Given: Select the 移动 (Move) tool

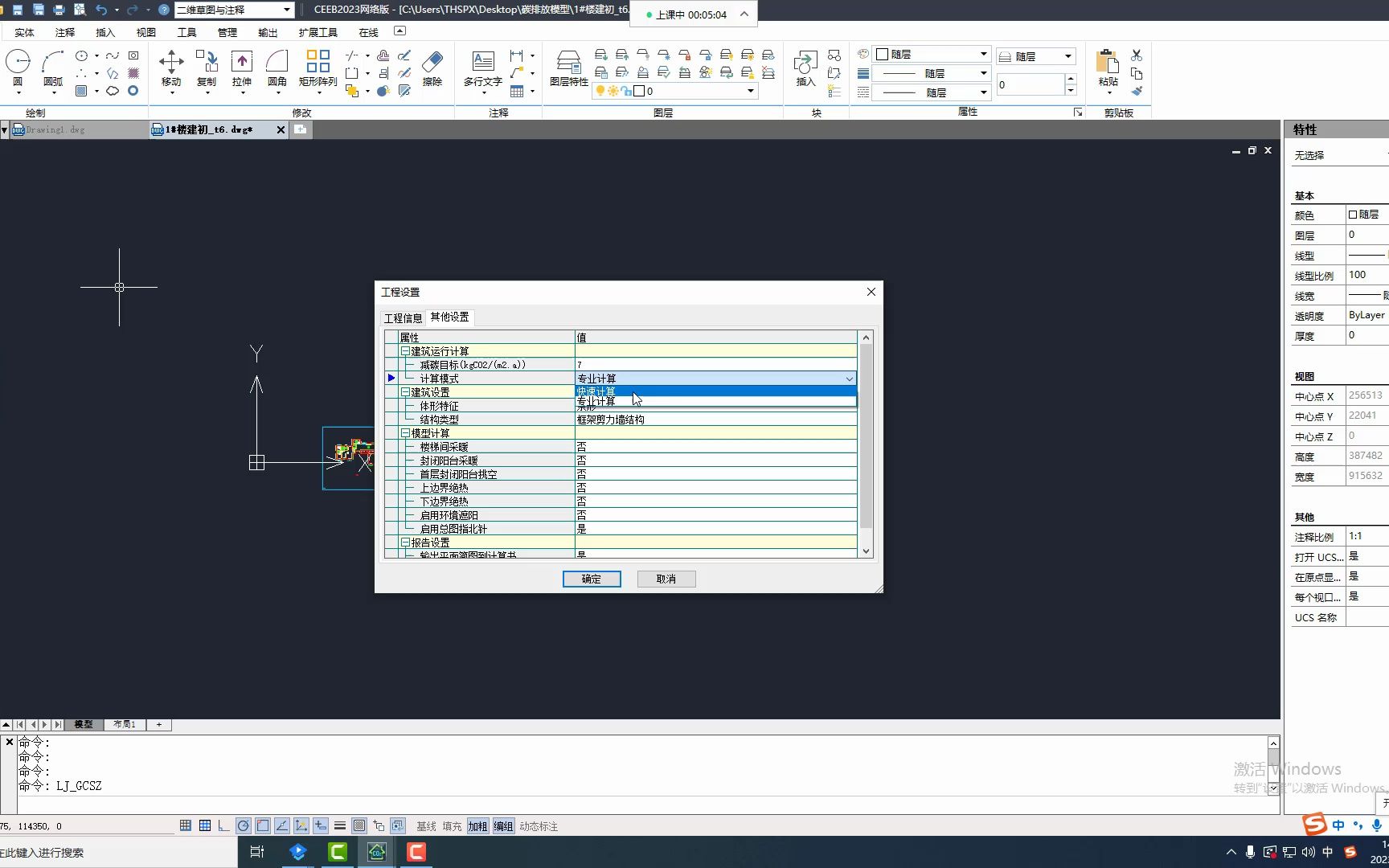Looking at the screenshot, I should click(x=171, y=68).
